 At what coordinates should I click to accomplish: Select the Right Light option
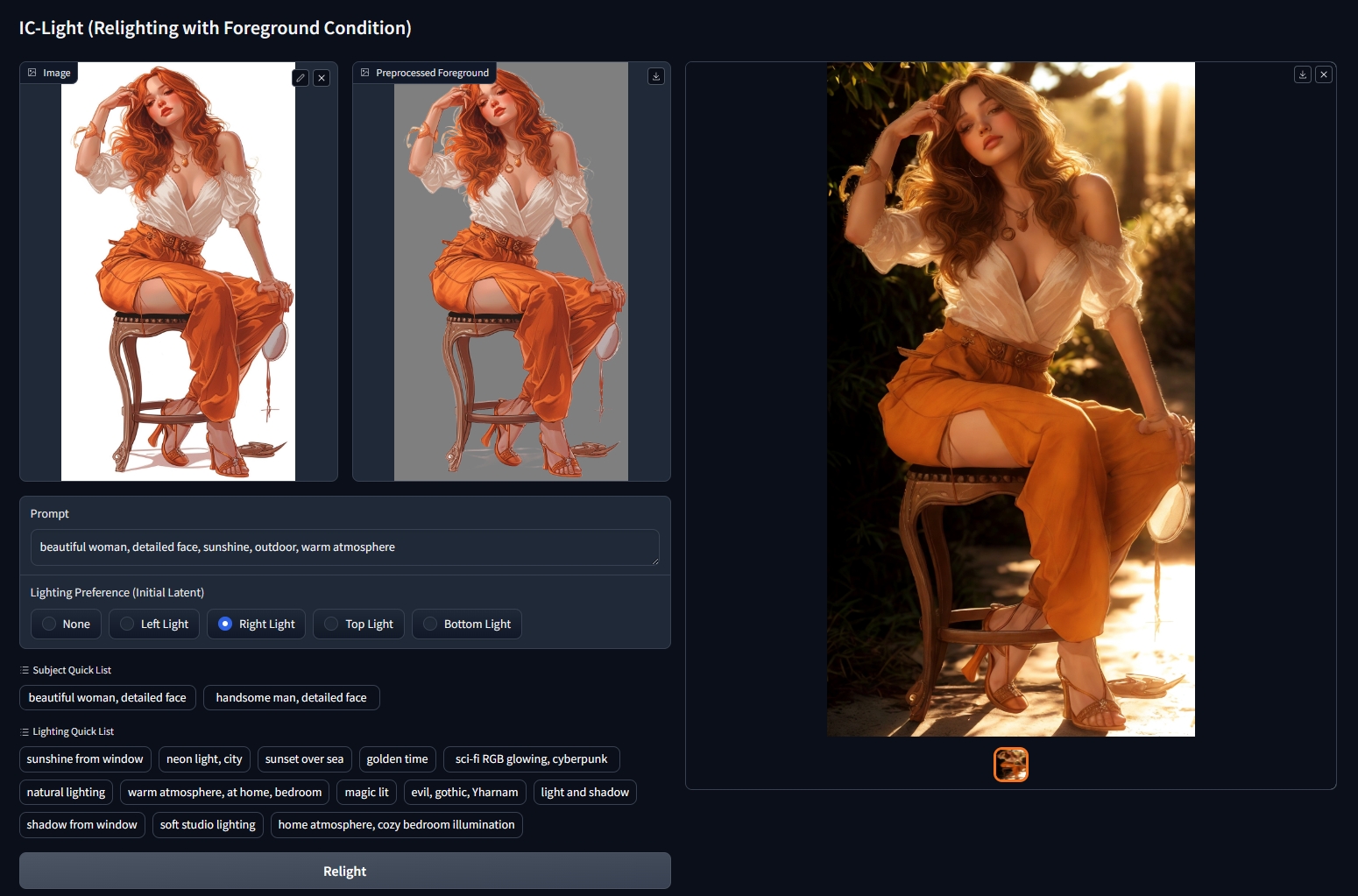256,624
